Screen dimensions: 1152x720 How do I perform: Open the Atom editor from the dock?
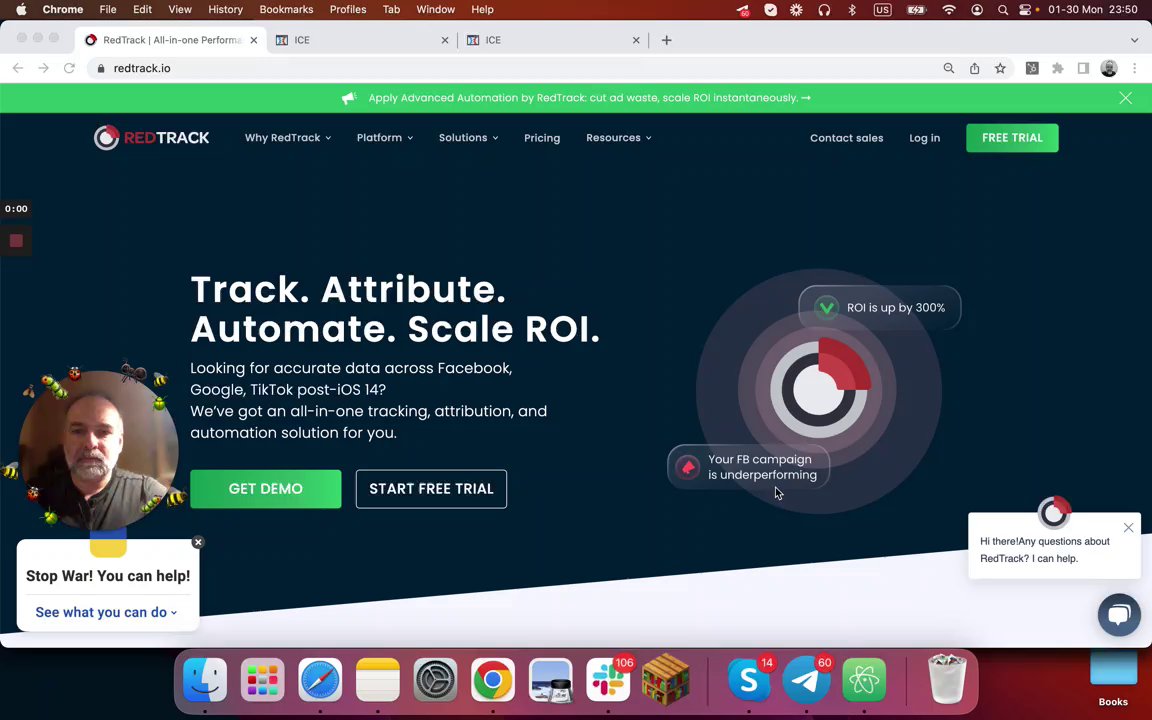pyautogui.click(x=864, y=680)
